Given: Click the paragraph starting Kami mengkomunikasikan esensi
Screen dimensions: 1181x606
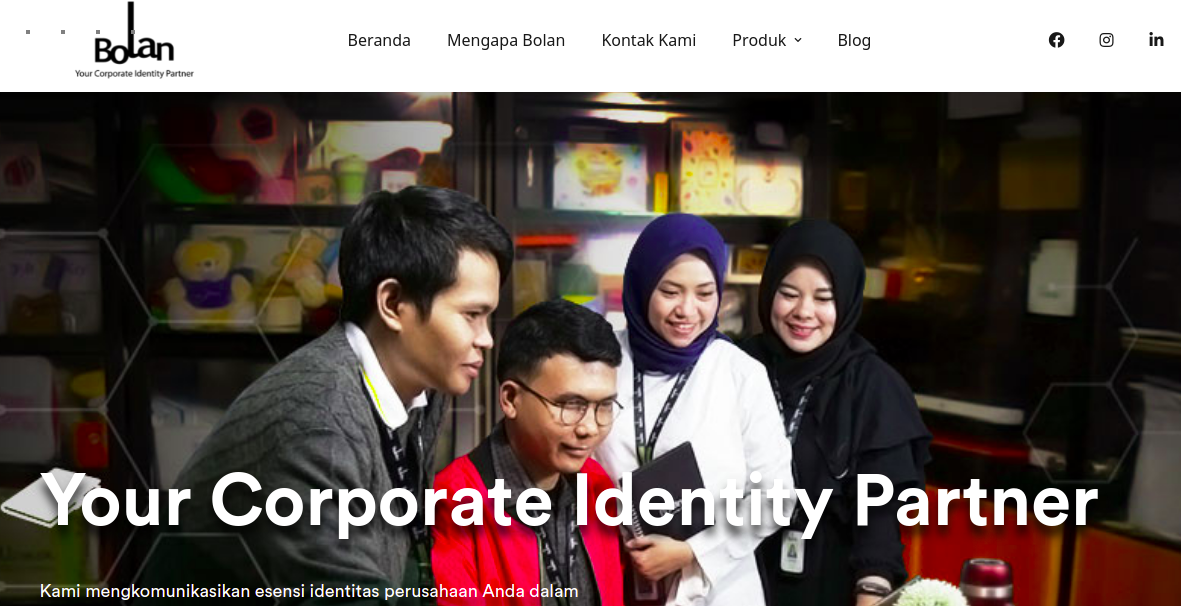Looking at the screenshot, I should coord(309,591).
